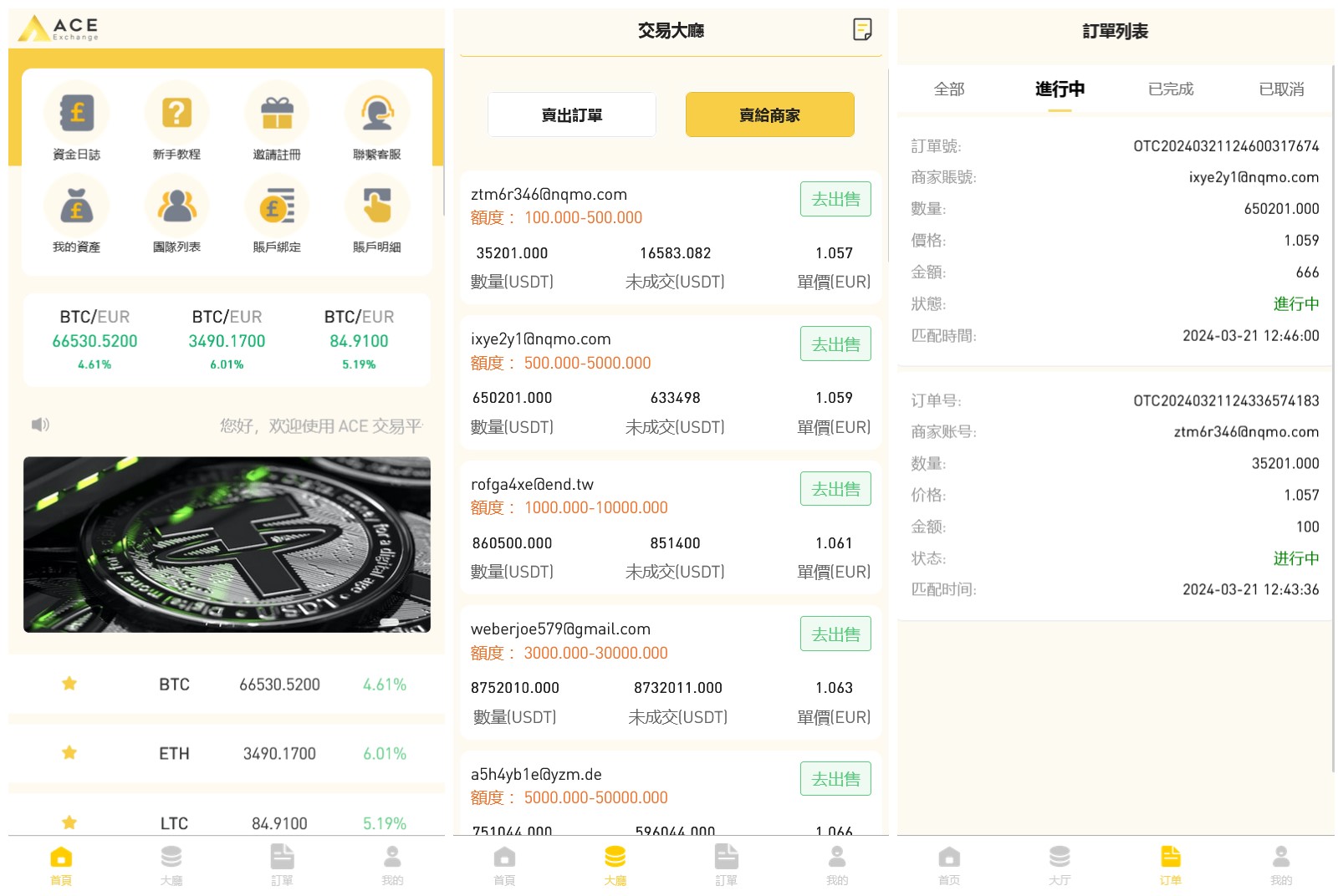Open 賬戶明細 account details icon

(377, 206)
